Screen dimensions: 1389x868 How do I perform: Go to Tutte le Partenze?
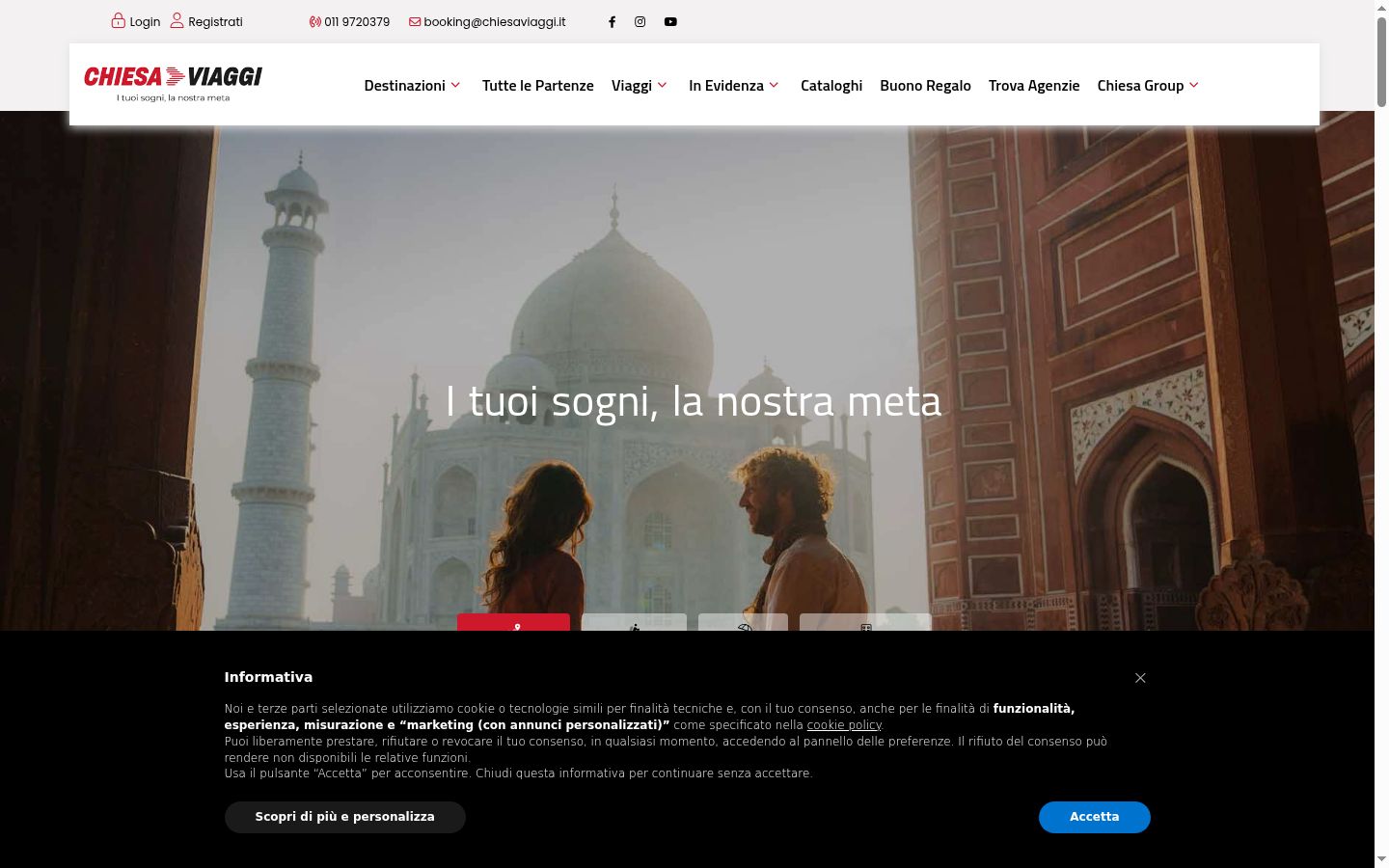tap(538, 85)
